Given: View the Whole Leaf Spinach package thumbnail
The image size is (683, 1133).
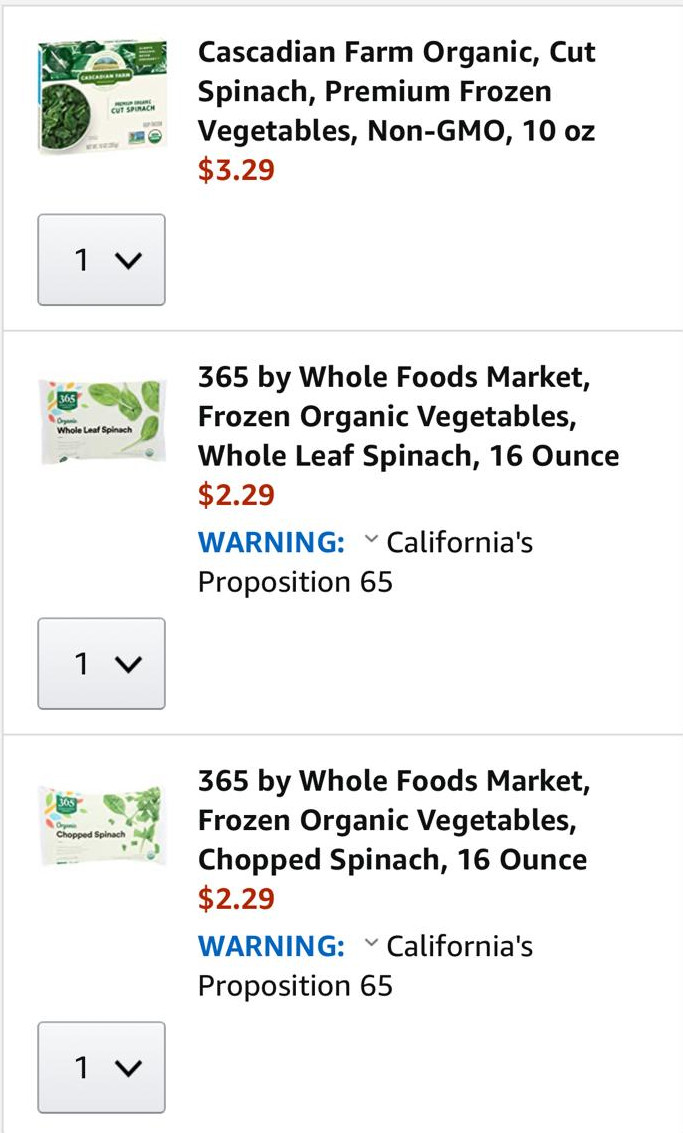Looking at the screenshot, I should coord(102,421).
